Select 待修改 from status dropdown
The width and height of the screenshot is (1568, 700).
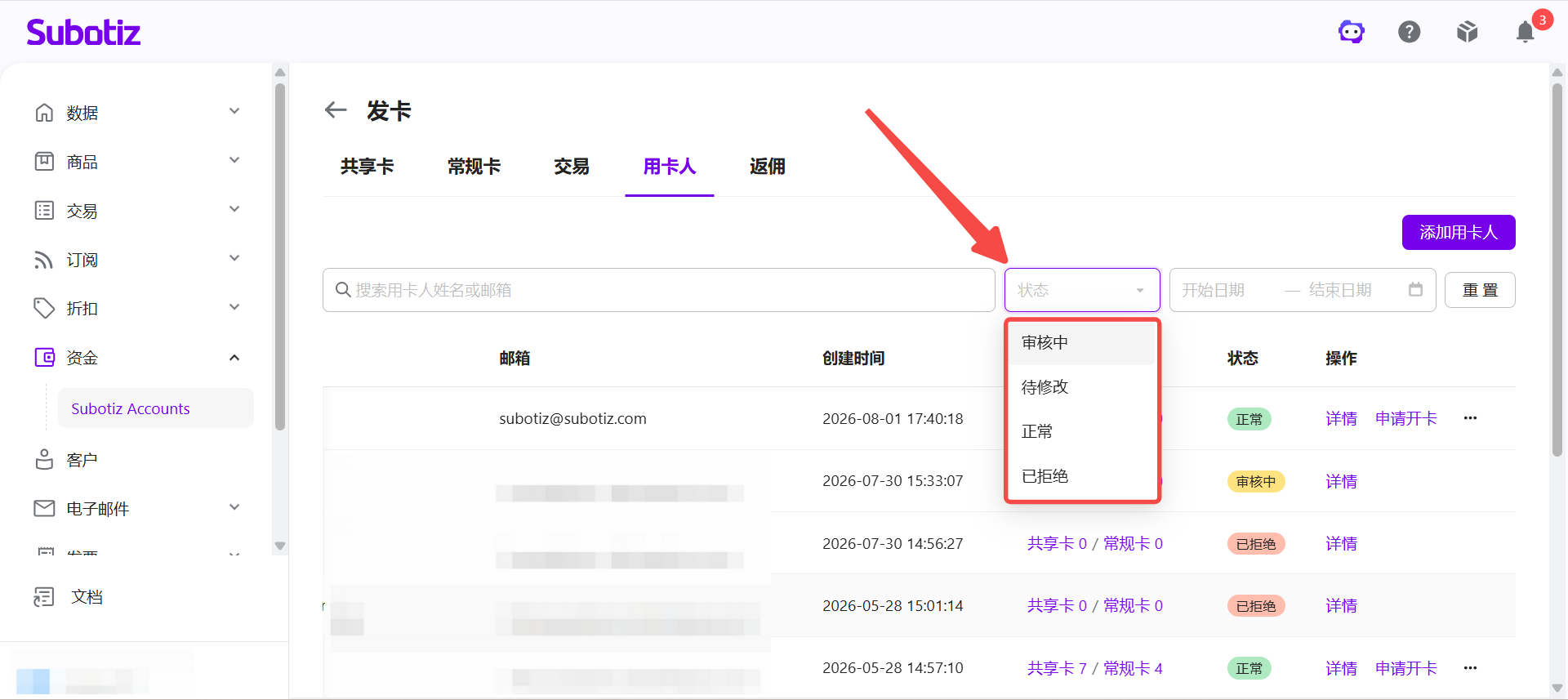[x=1082, y=387]
